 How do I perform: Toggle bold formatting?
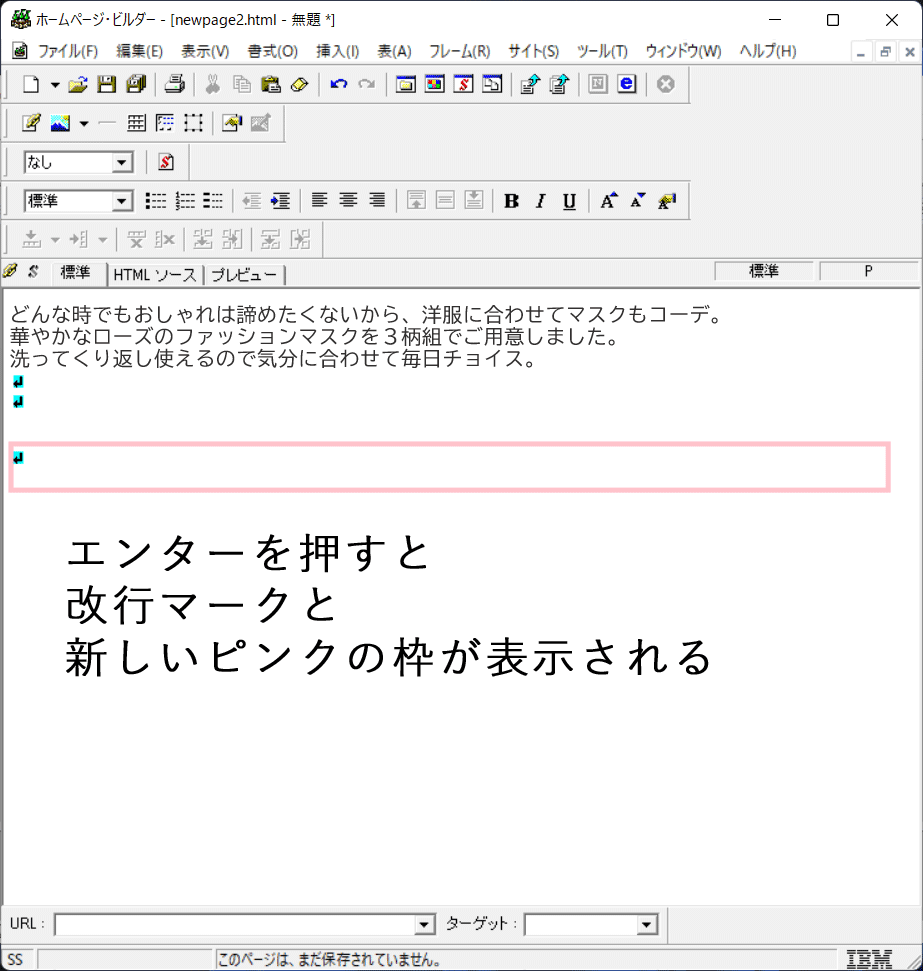click(x=511, y=201)
